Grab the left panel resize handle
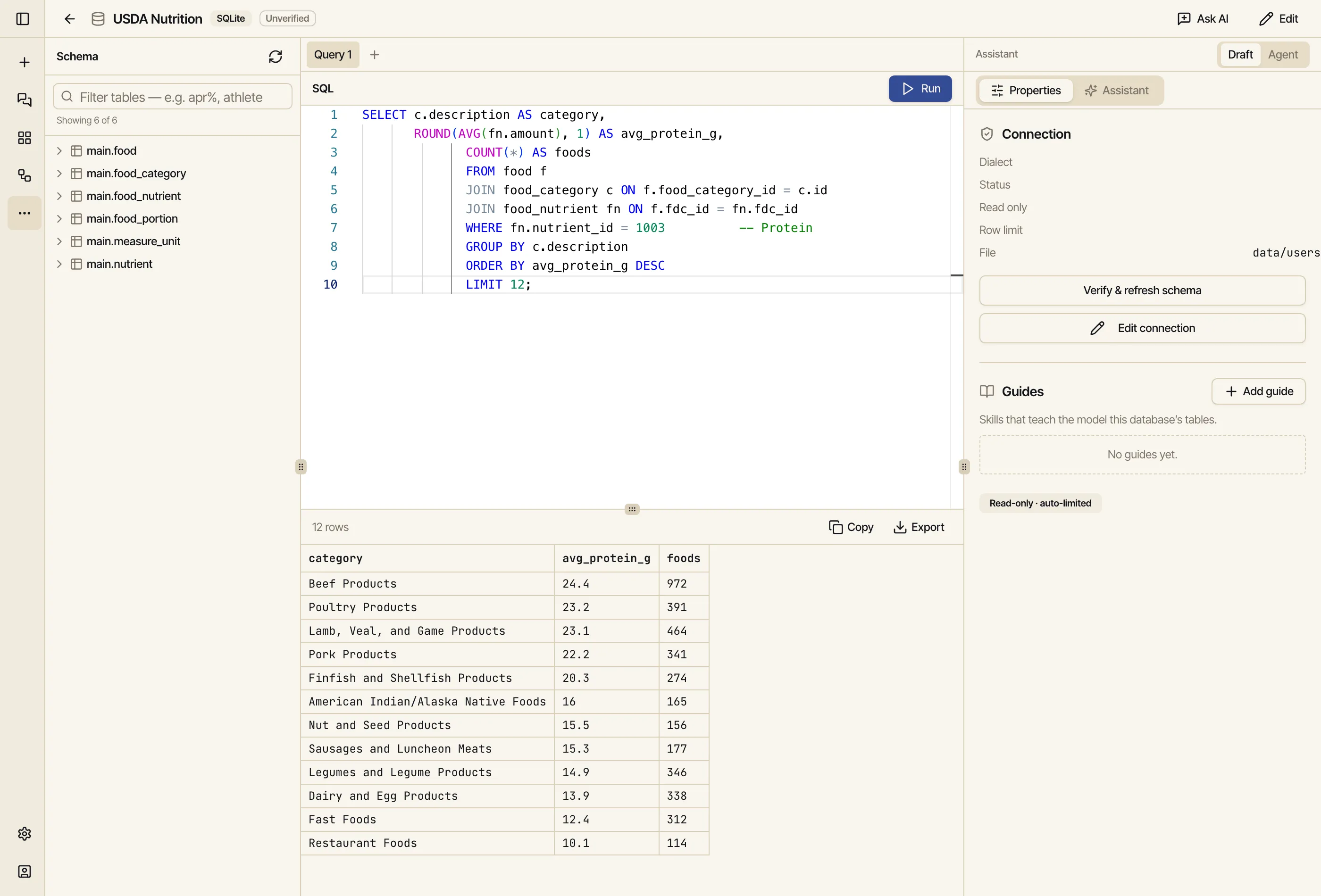This screenshot has width=1321, height=896. tap(301, 466)
